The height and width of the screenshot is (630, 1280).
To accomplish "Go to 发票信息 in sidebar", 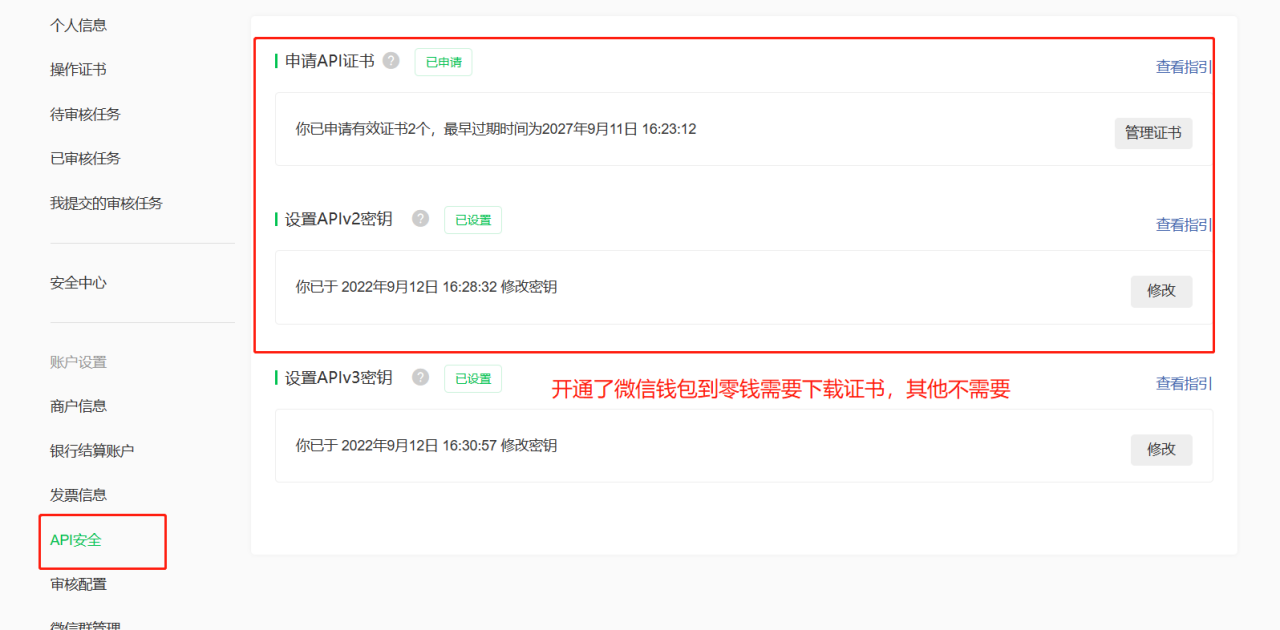I will [x=78, y=495].
